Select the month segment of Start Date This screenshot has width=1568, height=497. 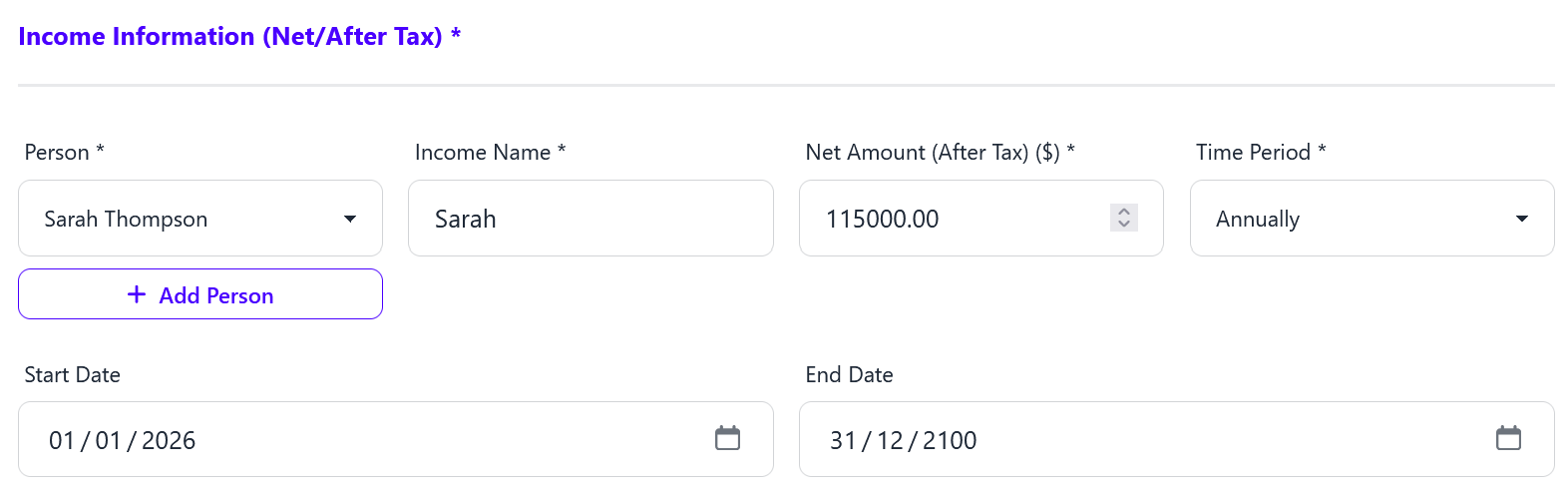[x=108, y=441]
